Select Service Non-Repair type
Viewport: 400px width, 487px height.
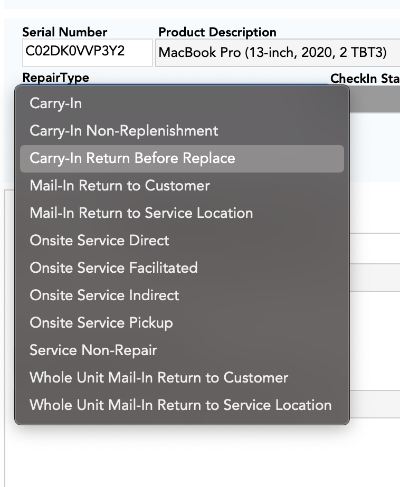pos(182,350)
